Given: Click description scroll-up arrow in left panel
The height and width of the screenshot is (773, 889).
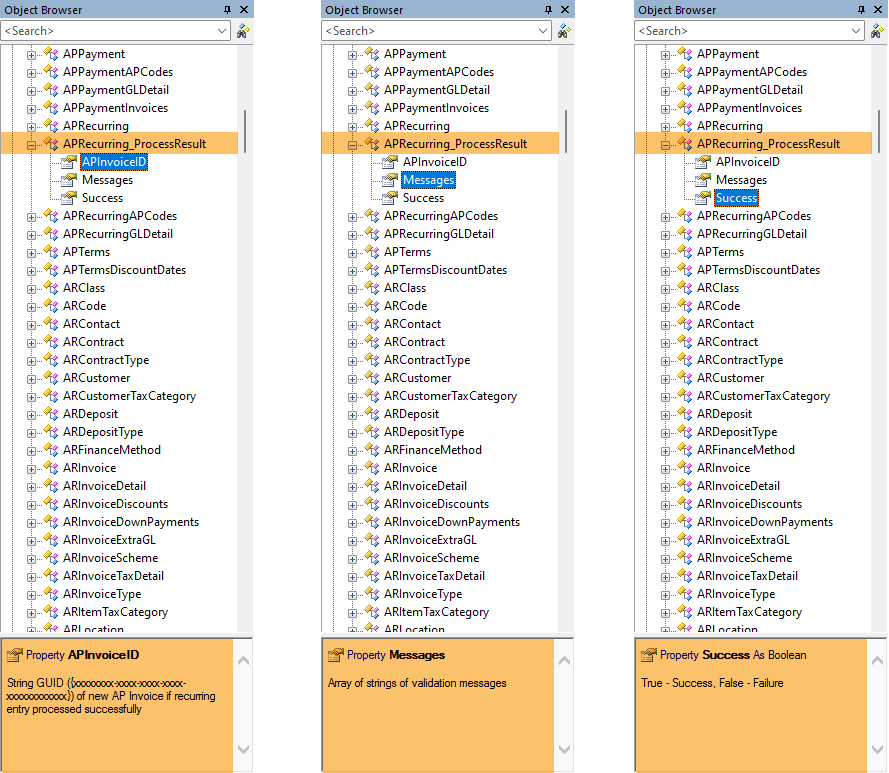Looking at the screenshot, I should tap(244, 660).
